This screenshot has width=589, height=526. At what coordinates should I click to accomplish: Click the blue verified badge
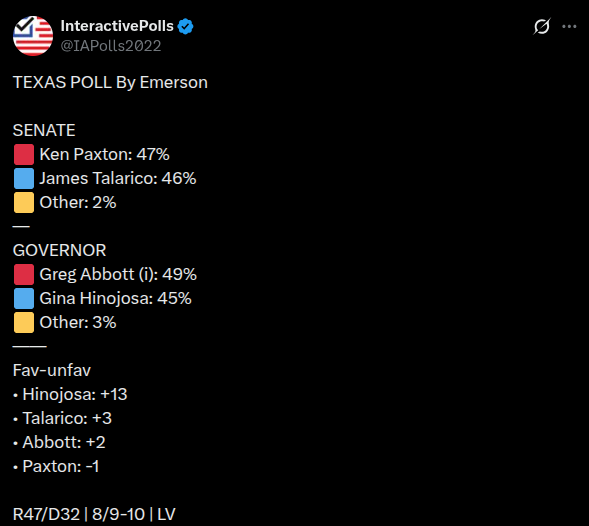[x=185, y=27]
